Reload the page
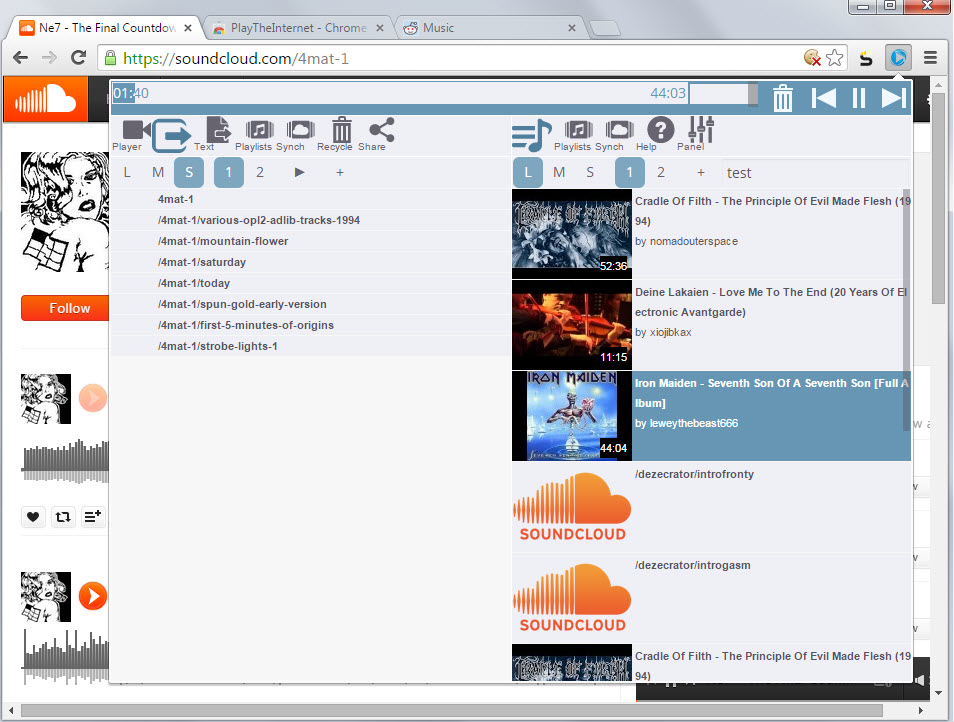954x722 pixels. pyautogui.click(x=78, y=58)
